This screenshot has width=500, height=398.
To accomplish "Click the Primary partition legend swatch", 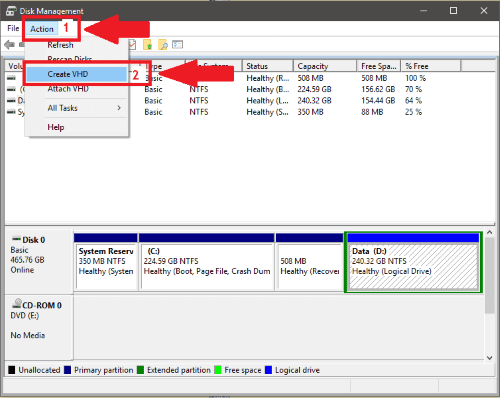I will (67, 370).
